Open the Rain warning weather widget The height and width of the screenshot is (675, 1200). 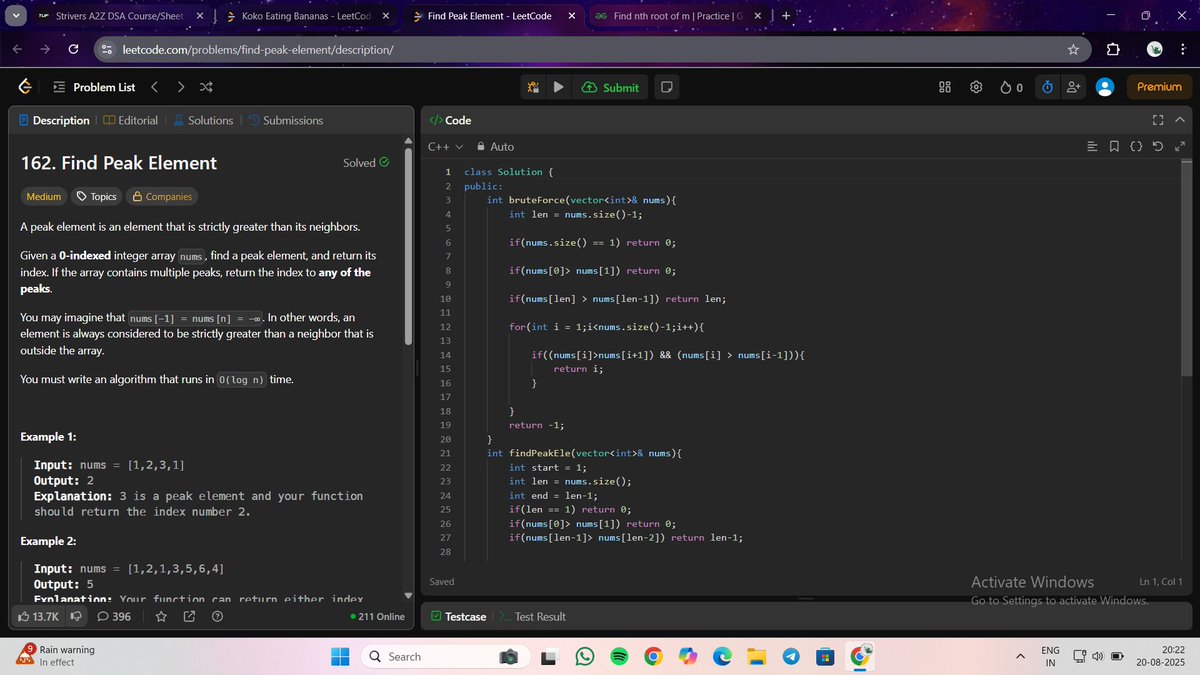tap(55, 656)
